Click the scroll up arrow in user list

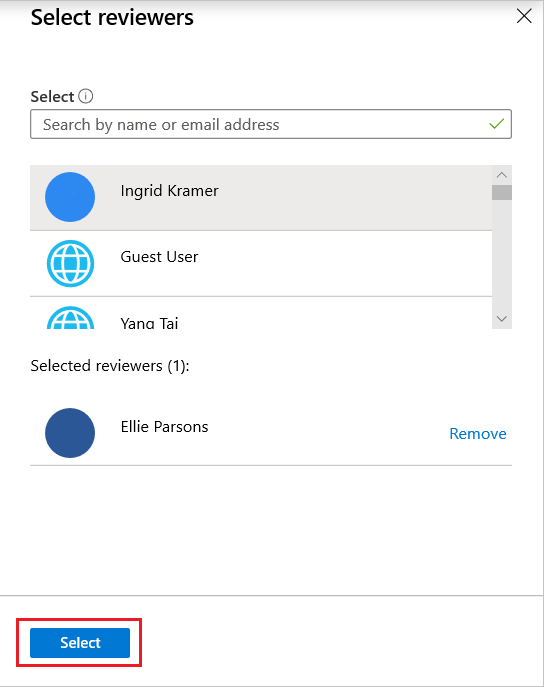[x=502, y=175]
